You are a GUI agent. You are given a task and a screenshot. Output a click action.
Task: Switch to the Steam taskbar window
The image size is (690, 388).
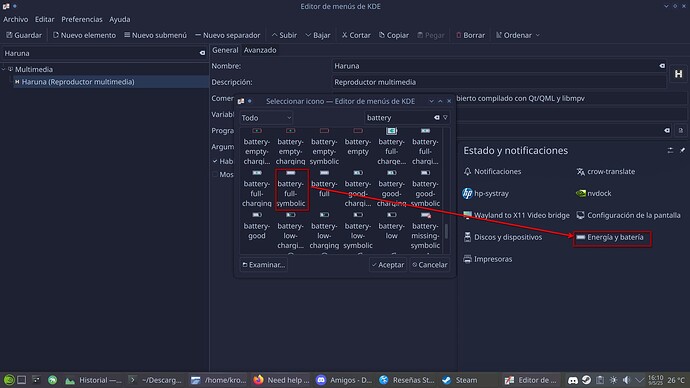click(x=460, y=380)
